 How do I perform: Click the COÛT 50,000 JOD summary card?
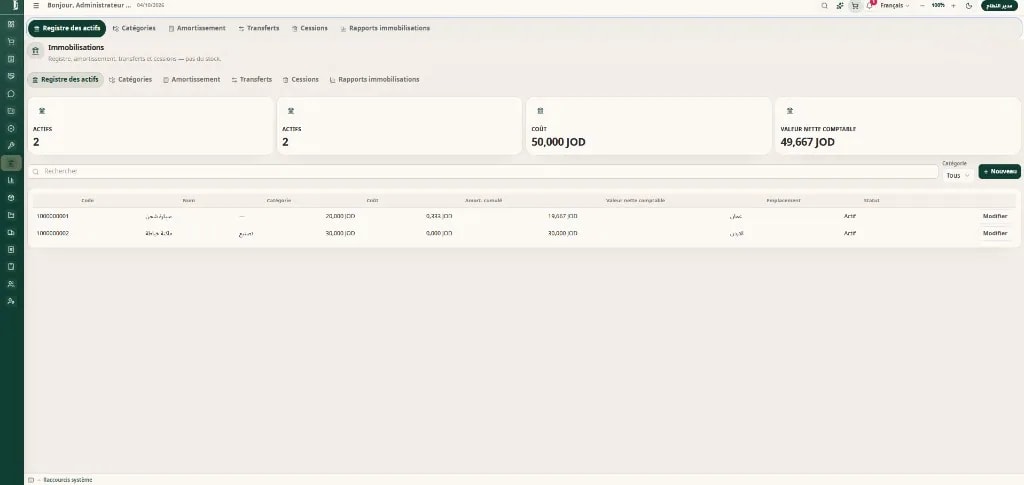[x=648, y=126]
